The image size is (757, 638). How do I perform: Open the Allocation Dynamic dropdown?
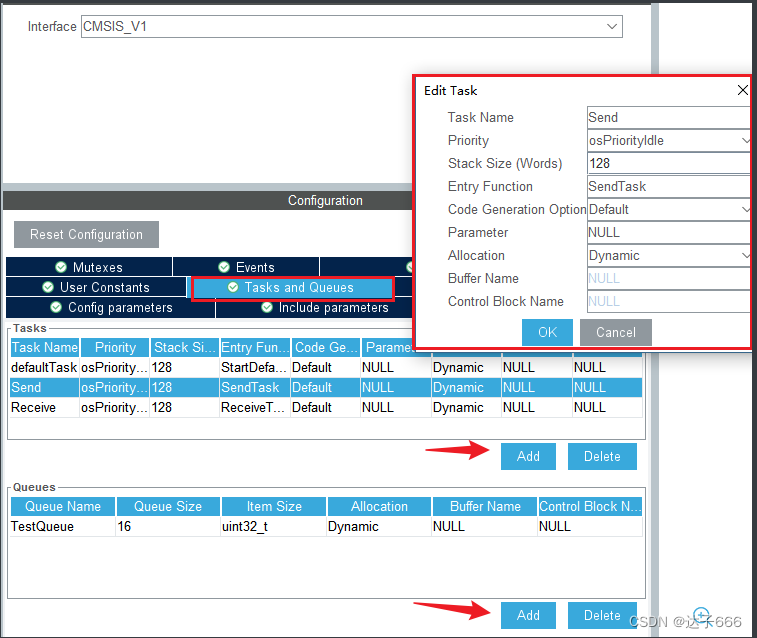click(668, 255)
